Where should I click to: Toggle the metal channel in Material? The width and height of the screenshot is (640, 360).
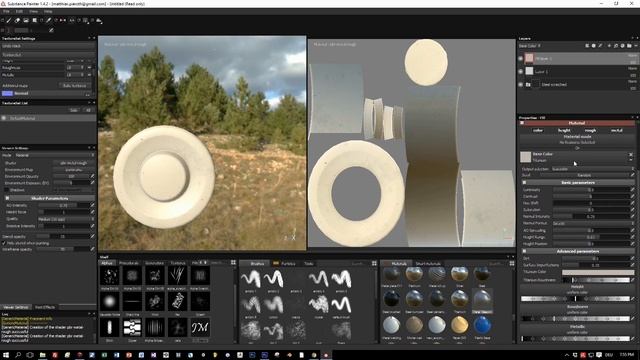617,130
